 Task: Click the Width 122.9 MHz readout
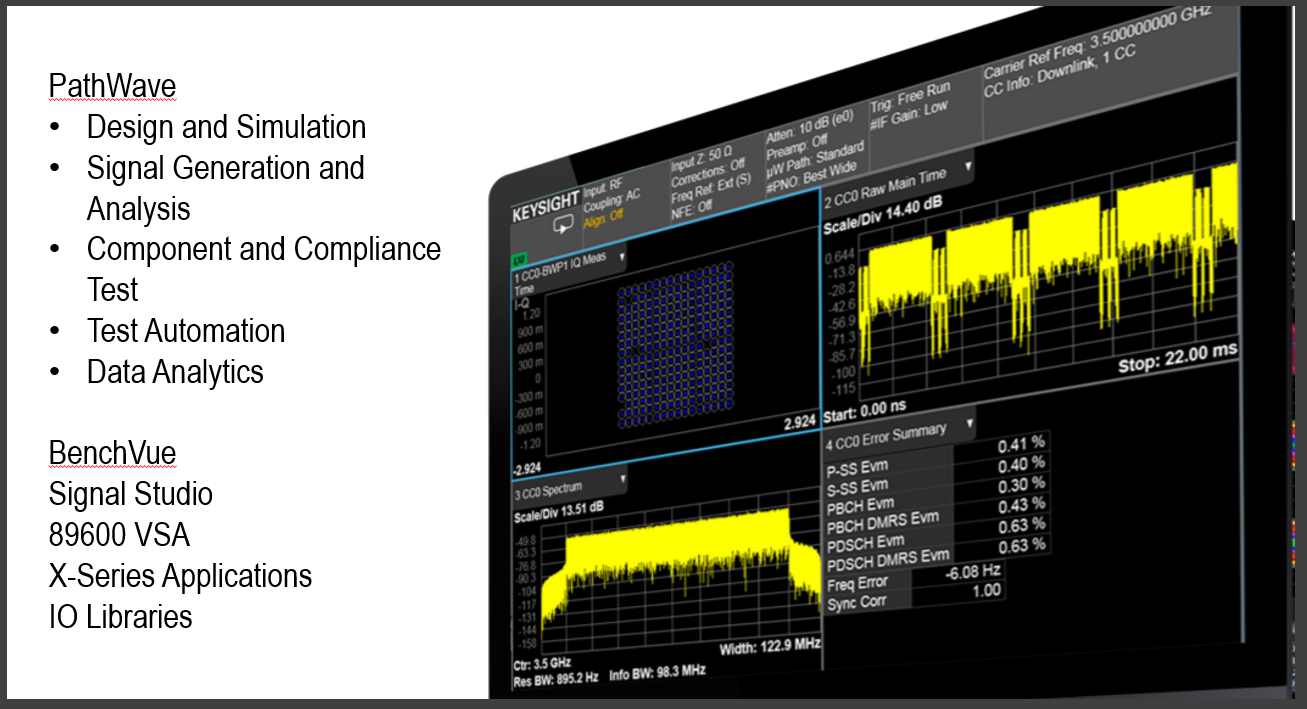(x=768, y=646)
